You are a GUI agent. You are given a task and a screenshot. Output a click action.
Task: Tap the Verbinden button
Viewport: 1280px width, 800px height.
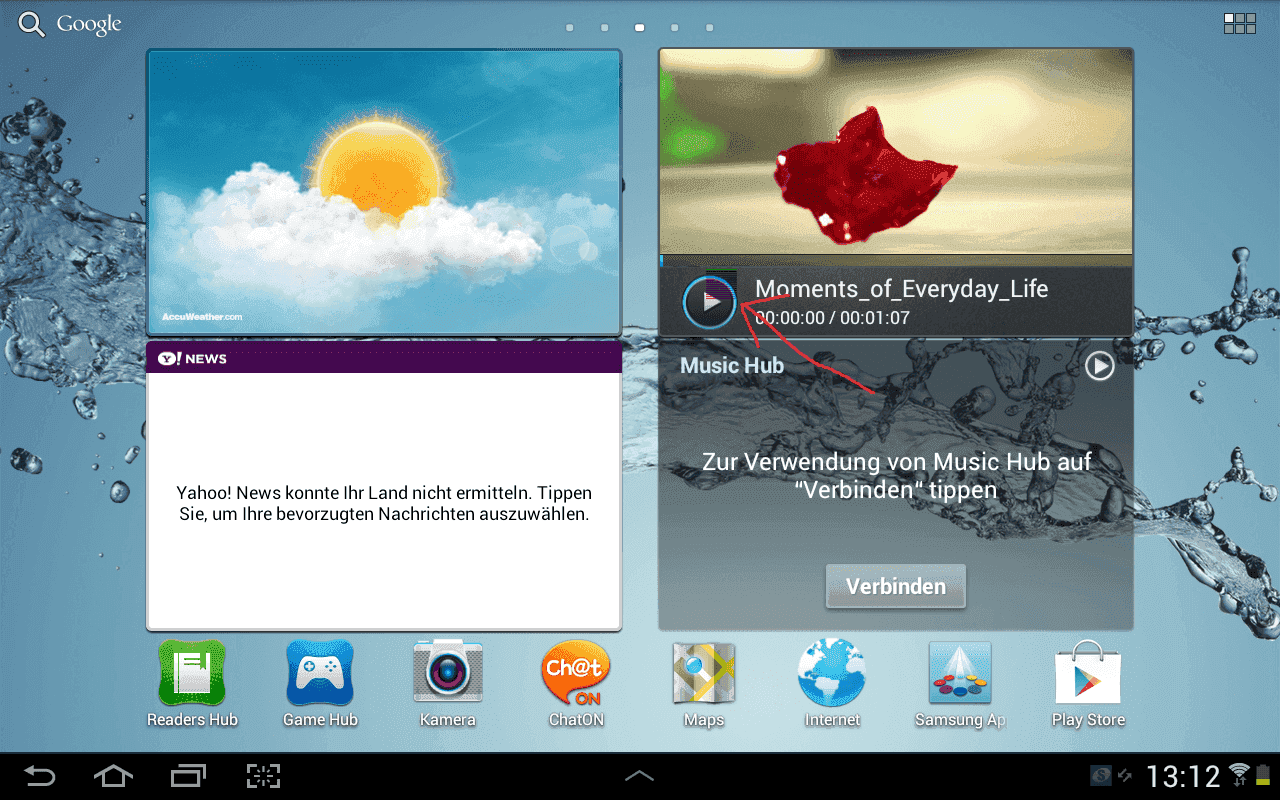[896, 586]
